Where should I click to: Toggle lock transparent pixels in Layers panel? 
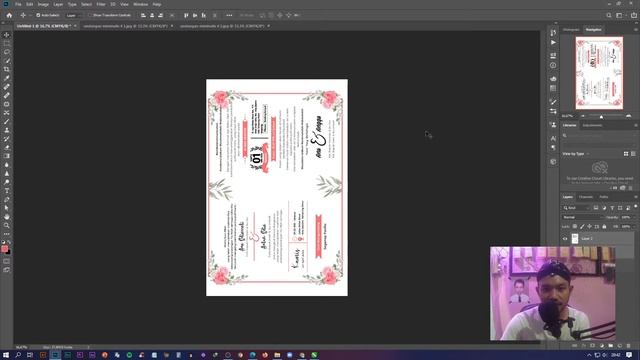tap(575, 227)
